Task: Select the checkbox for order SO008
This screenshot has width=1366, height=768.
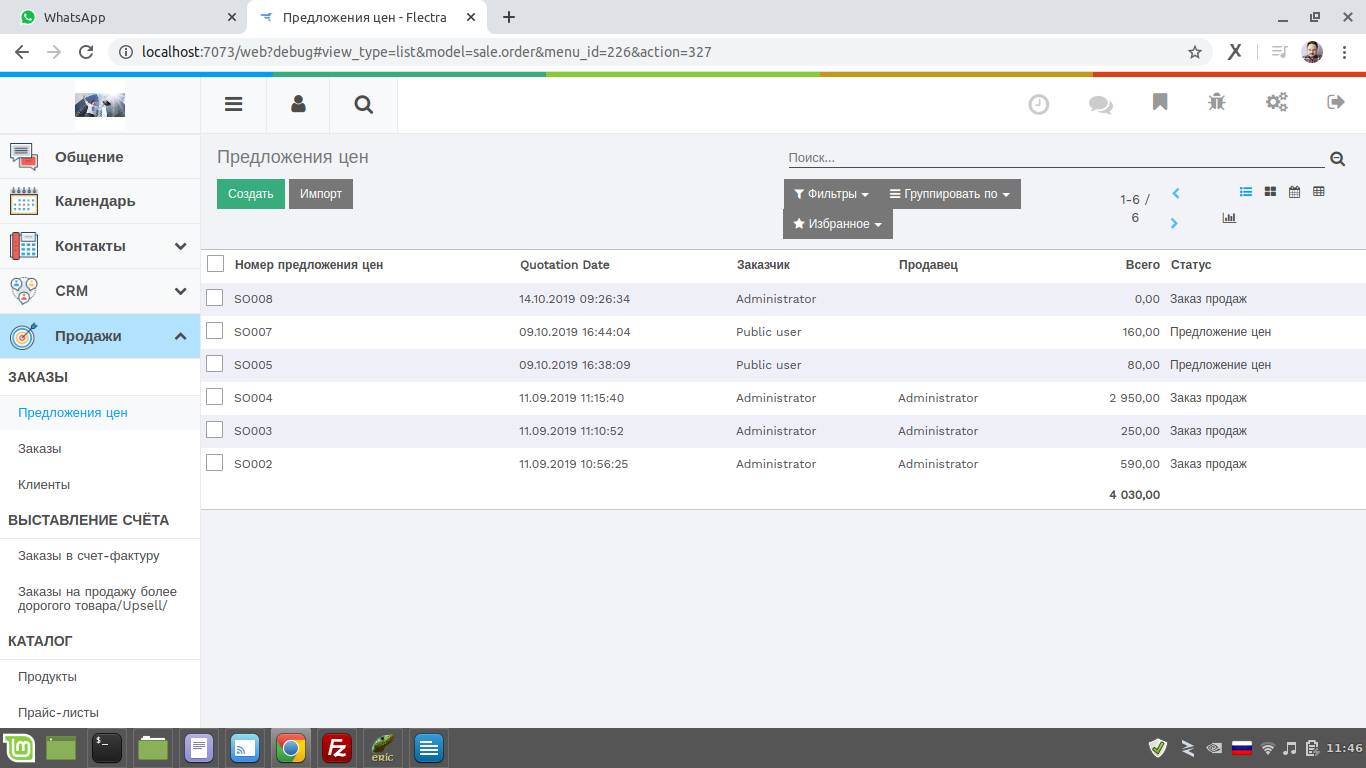Action: (215, 298)
